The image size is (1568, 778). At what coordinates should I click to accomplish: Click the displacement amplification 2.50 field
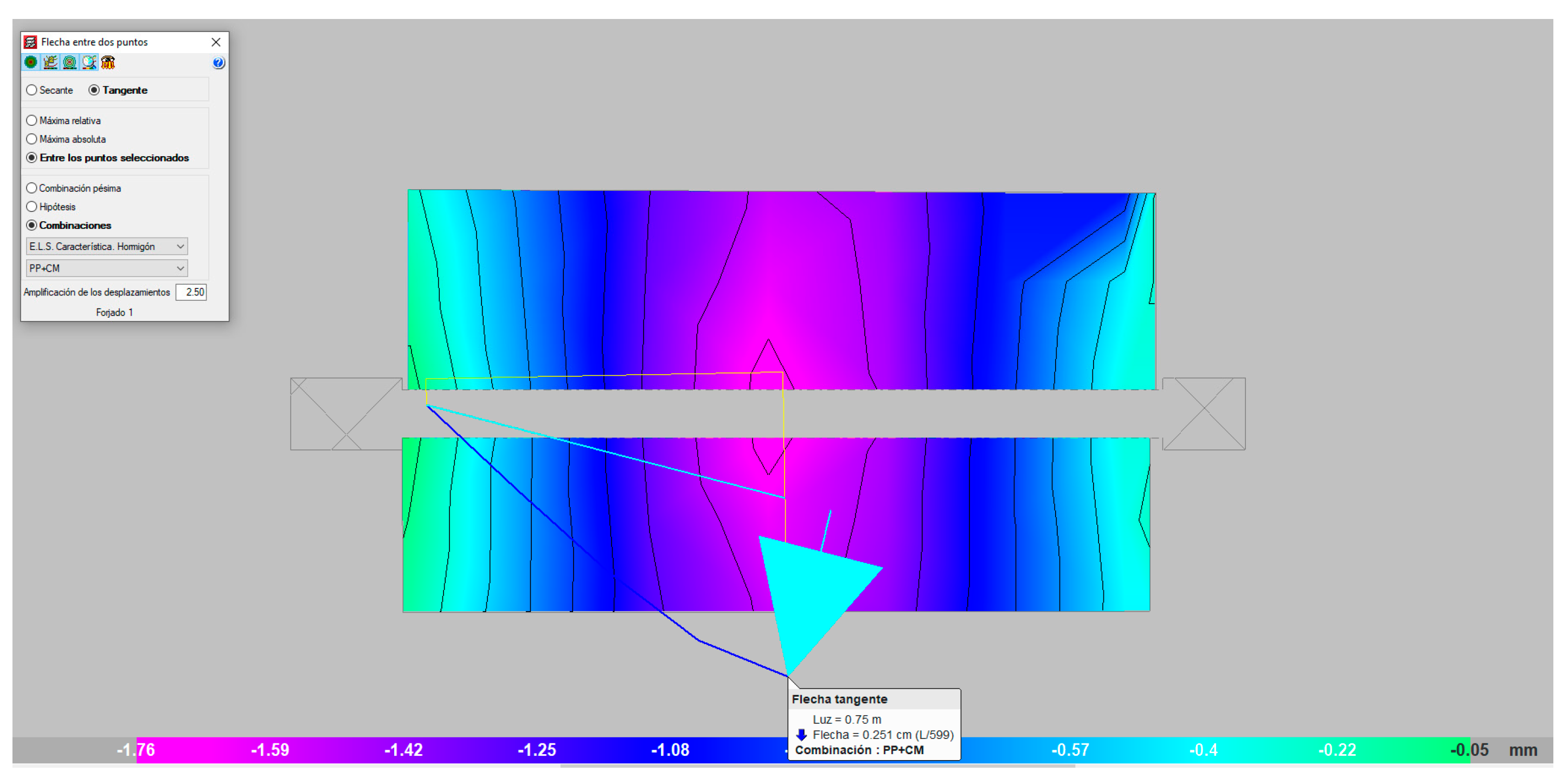[192, 292]
